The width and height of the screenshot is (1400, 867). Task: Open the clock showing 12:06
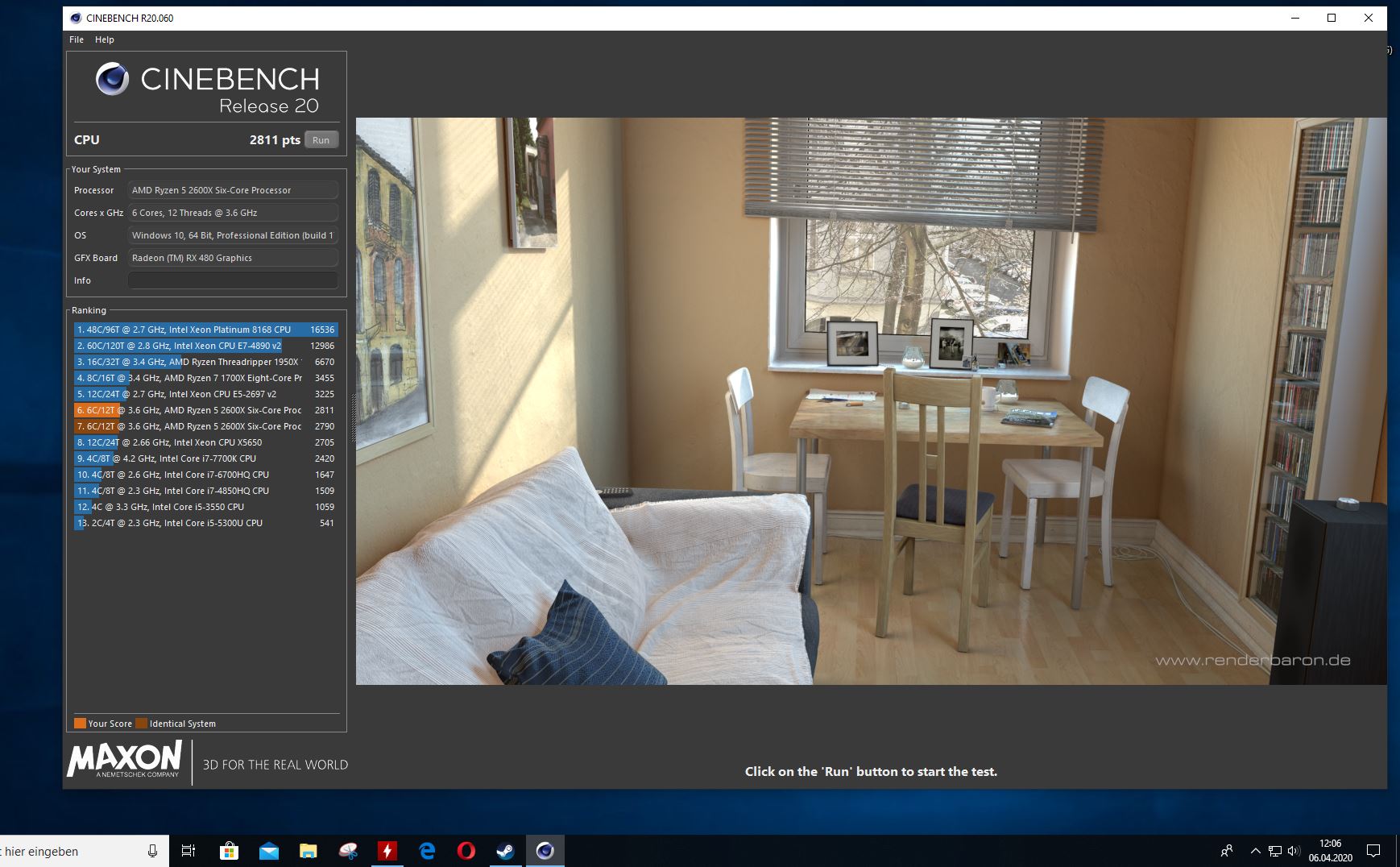point(1331,851)
